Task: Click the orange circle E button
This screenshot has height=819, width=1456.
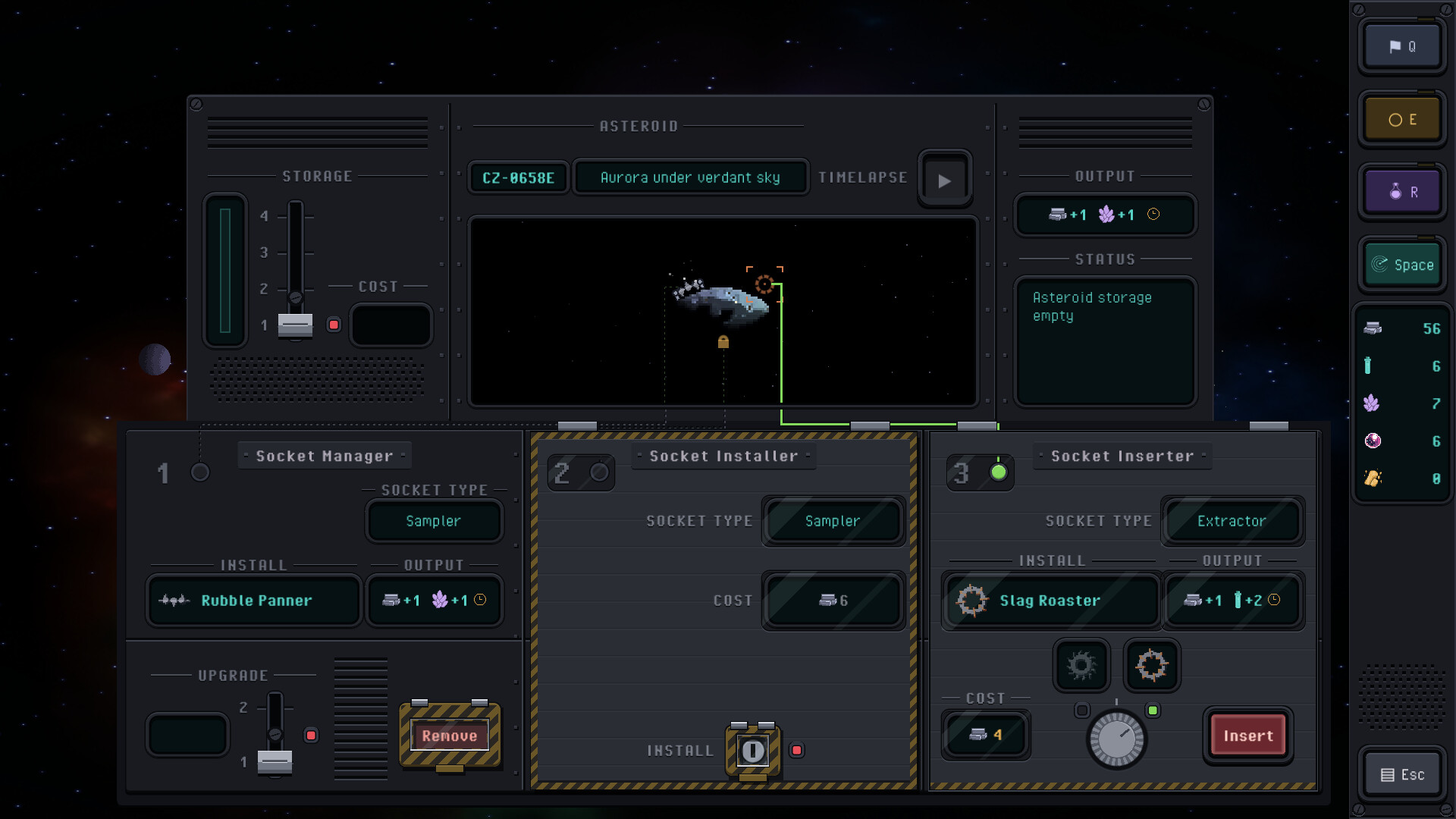Action: 1402,119
